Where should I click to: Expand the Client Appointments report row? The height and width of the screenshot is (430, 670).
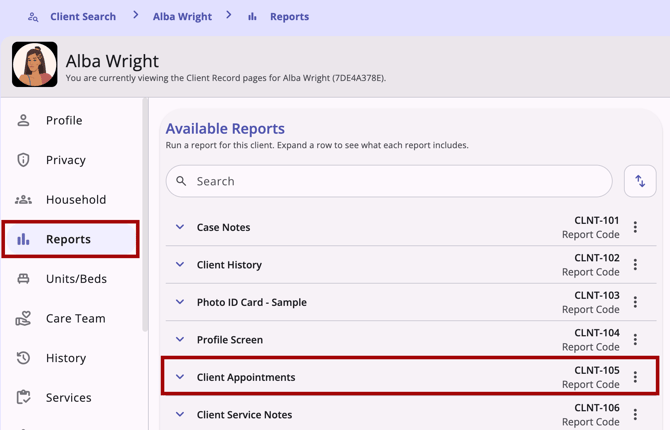pyautogui.click(x=180, y=377)
